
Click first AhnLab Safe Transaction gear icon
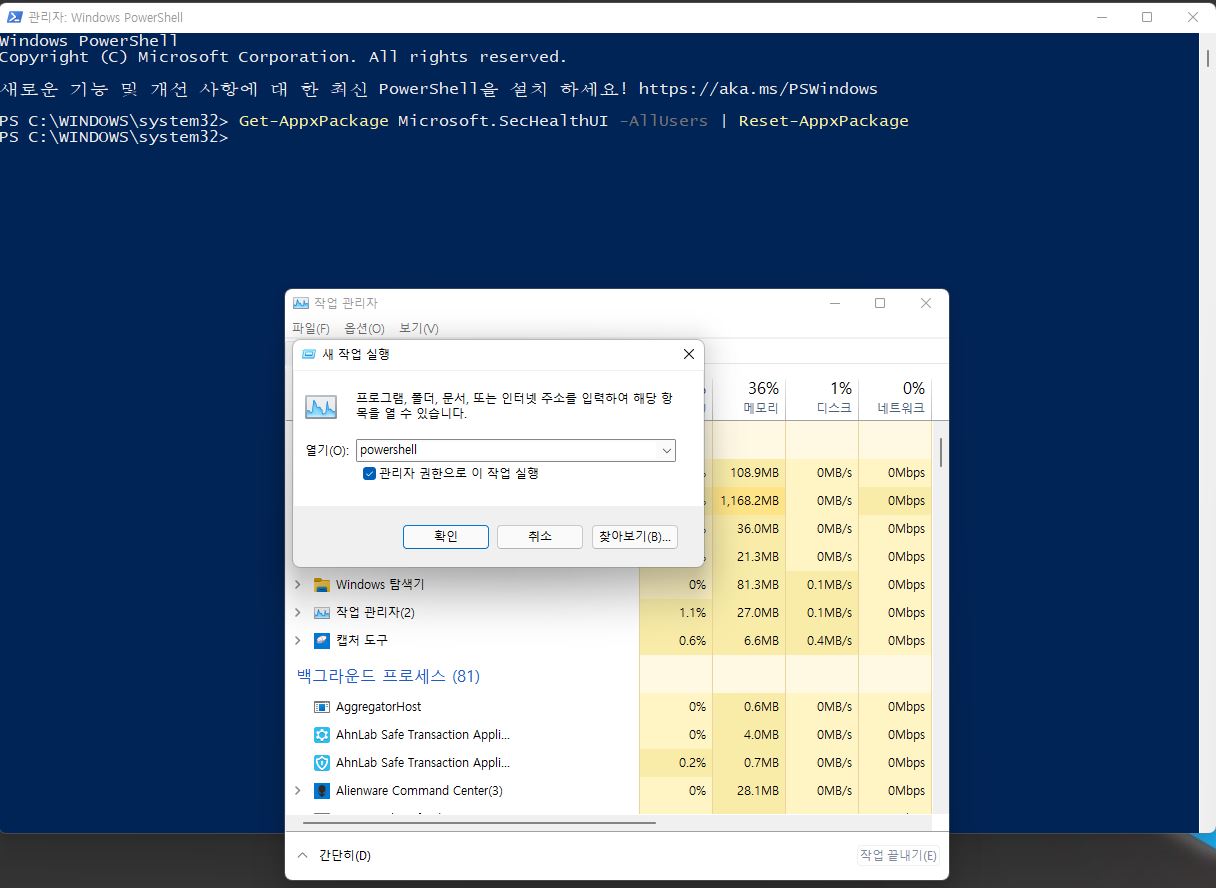[322, 735]
